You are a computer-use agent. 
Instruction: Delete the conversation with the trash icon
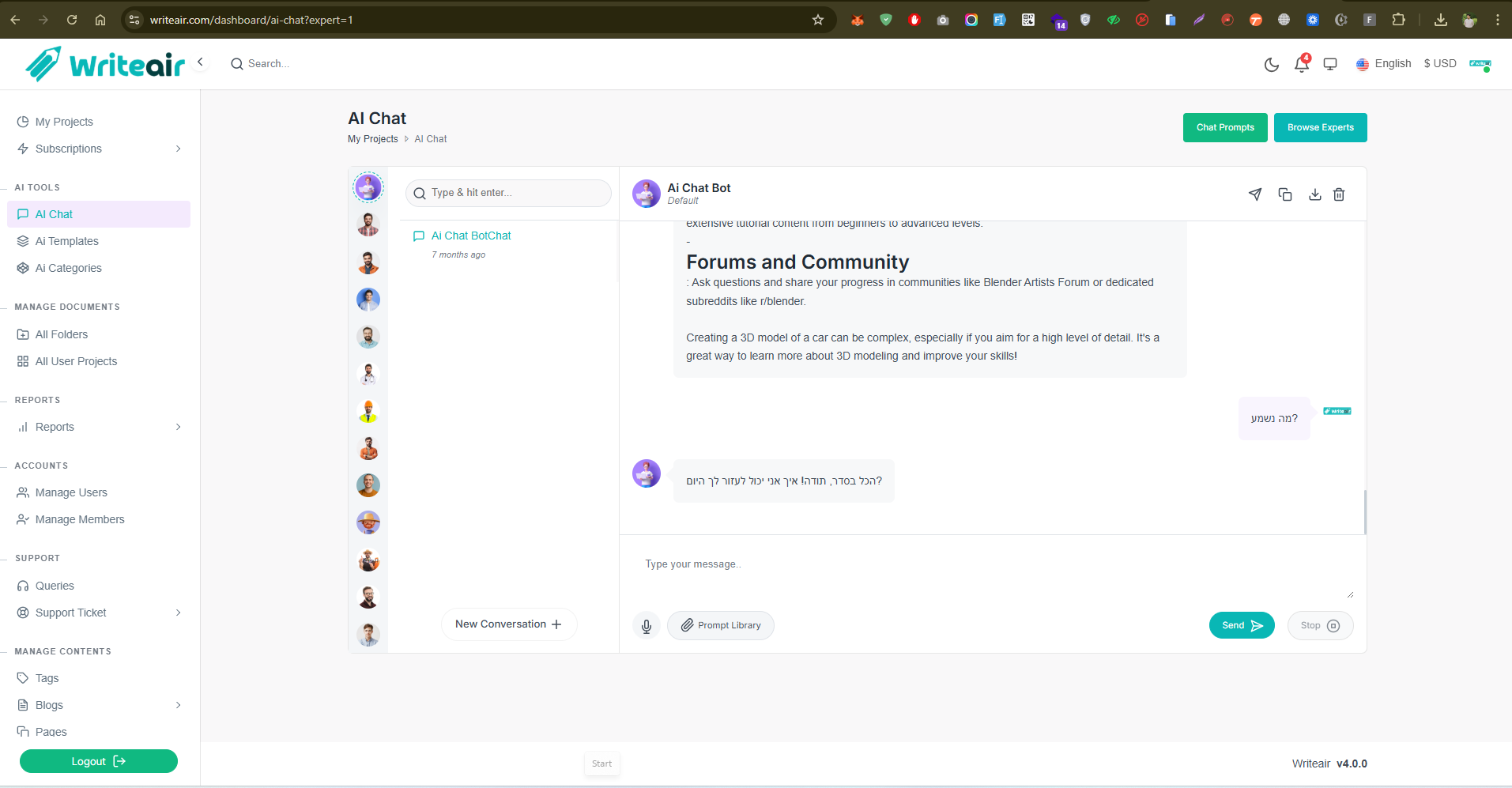point(1339,194)
